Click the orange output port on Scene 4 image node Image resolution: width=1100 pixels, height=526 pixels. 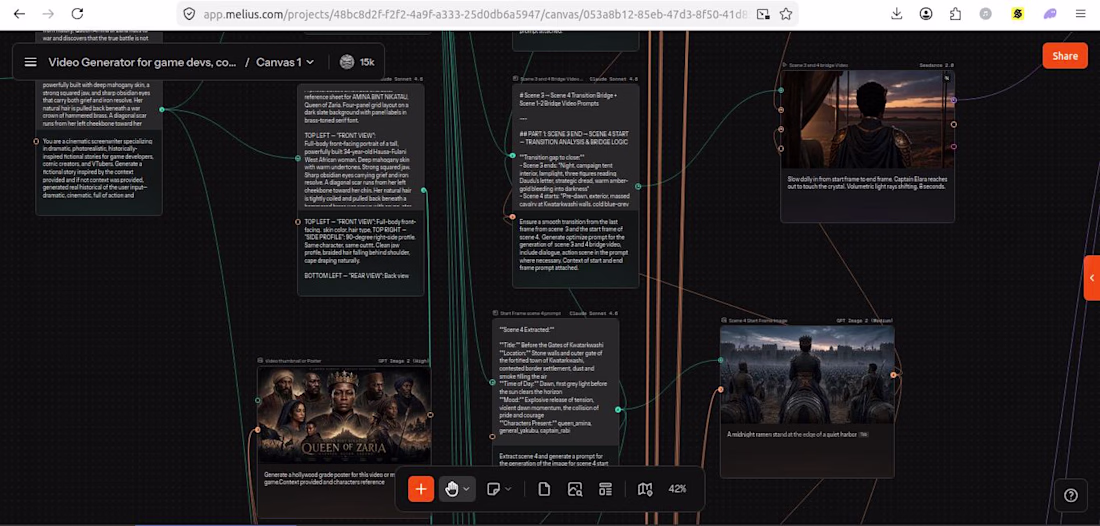coord(893,375)
